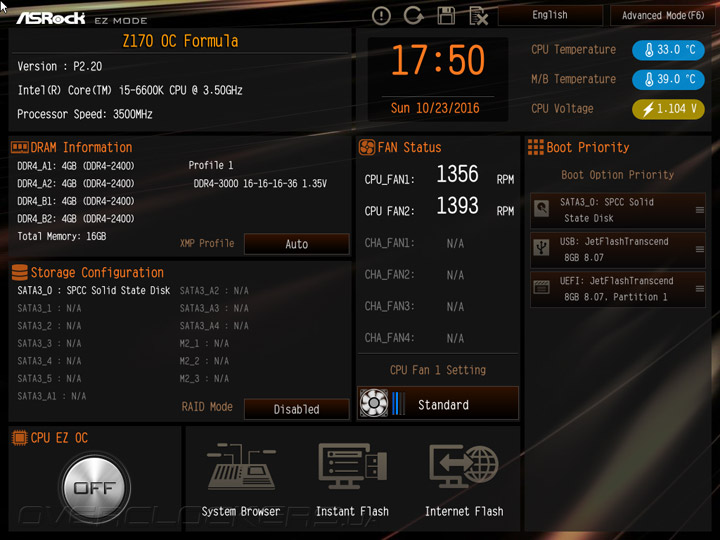This screenshot has width=720, height=540.
Task: Click the circular reload defaults icon
Action: (x=413, y=16)
